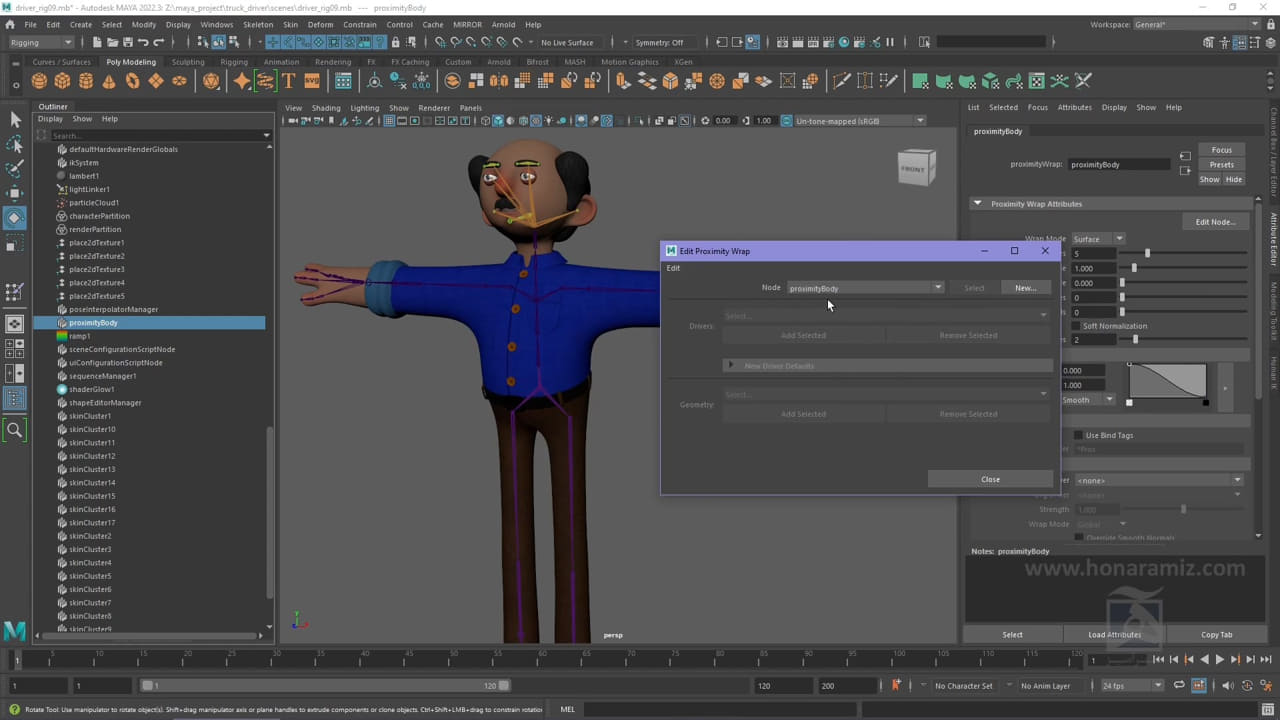
Task: Create a polygon disc from the shelf
Action: pos(179,81)
